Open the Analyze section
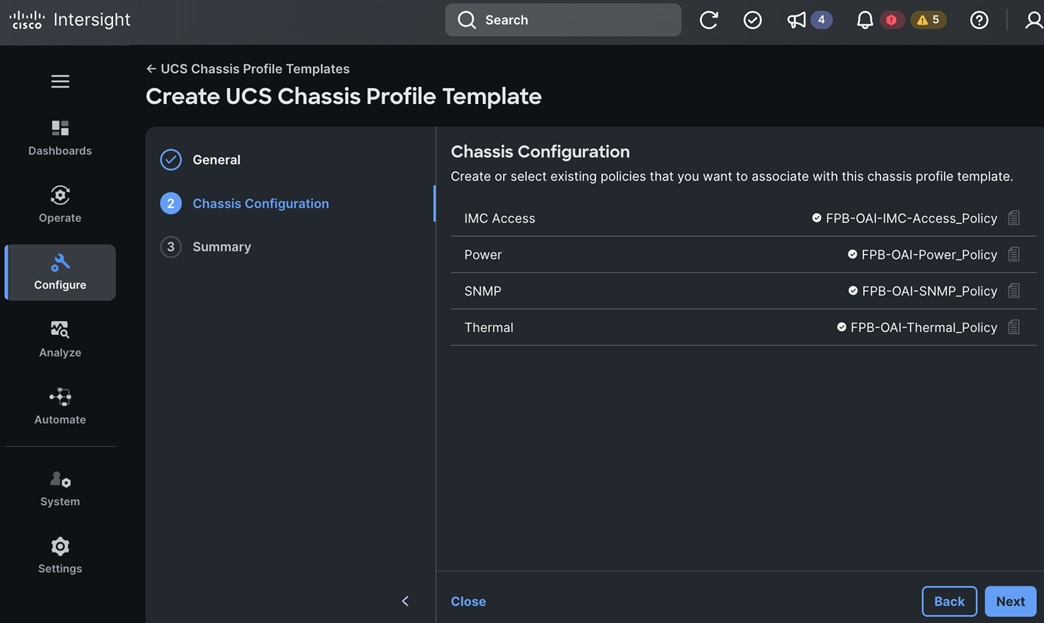This screenshot has width=1044, height=623. coord(60,339)
